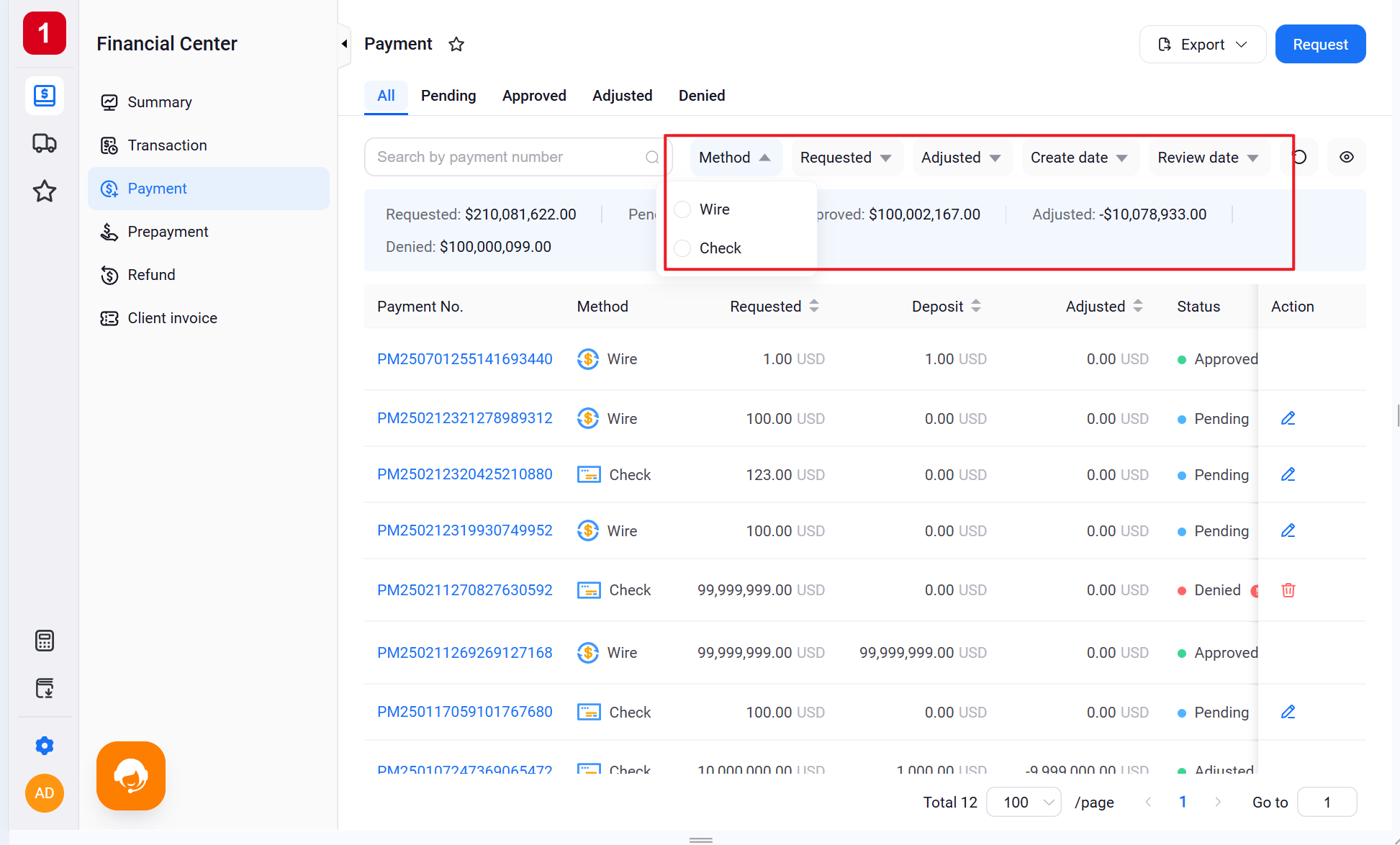The image size is (1400, 845).
Task: Select the Wire radio option
Action: 682,209
